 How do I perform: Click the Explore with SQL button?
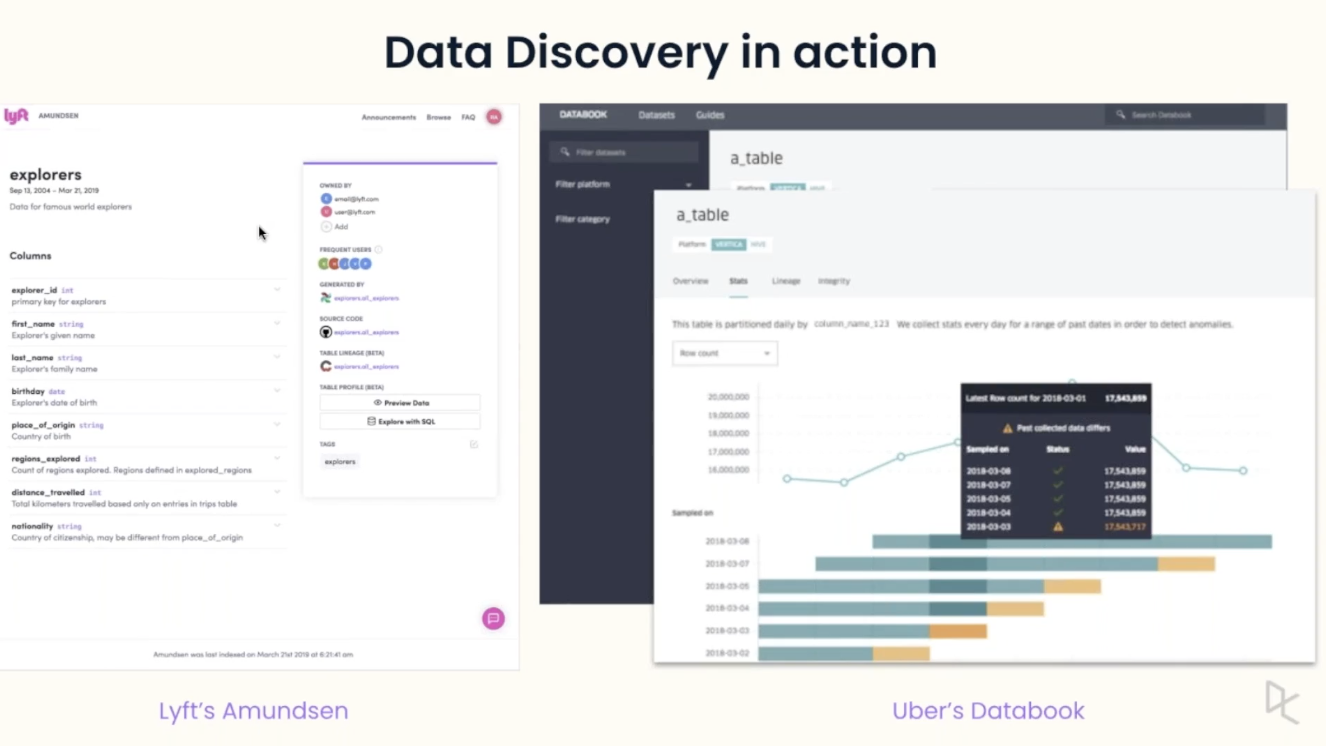tap(400, 422)
